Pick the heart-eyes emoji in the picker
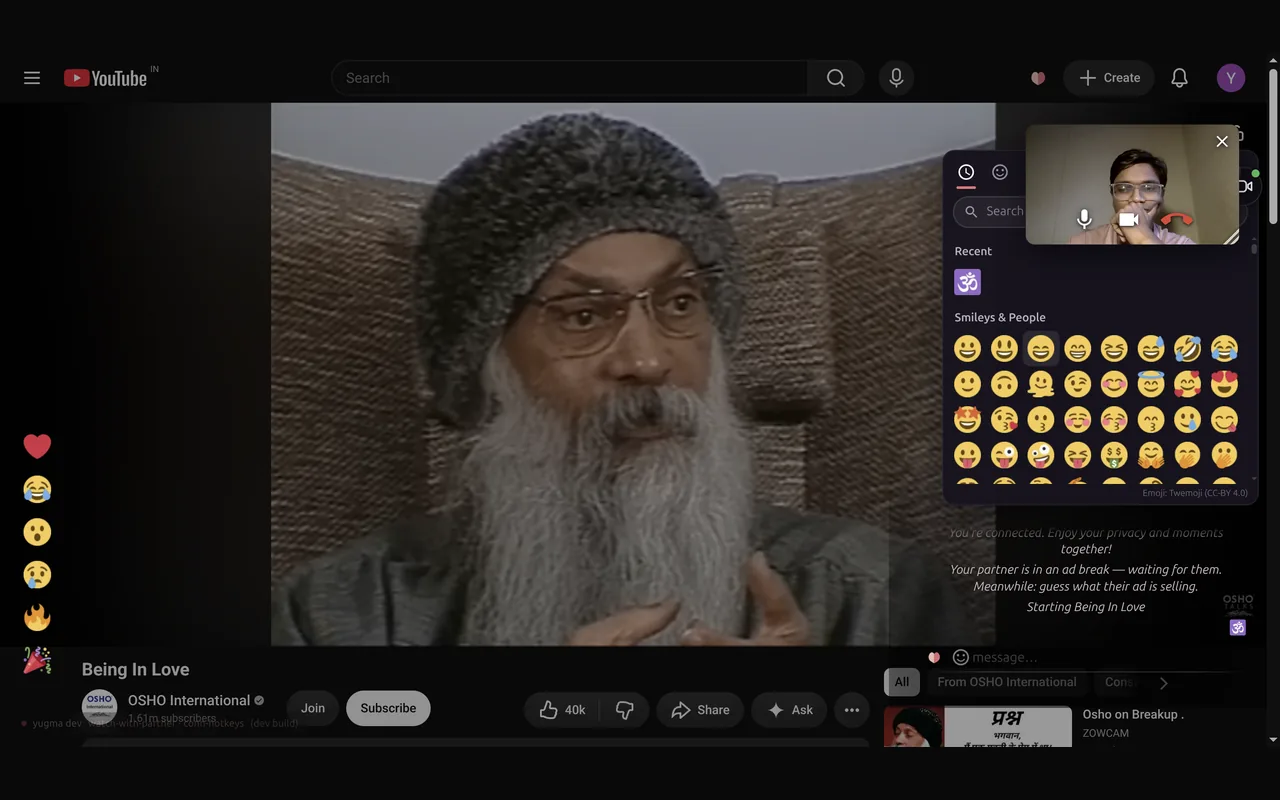Image resolution: width=1280 pixels, height=800 pixels. (1224, 384)
